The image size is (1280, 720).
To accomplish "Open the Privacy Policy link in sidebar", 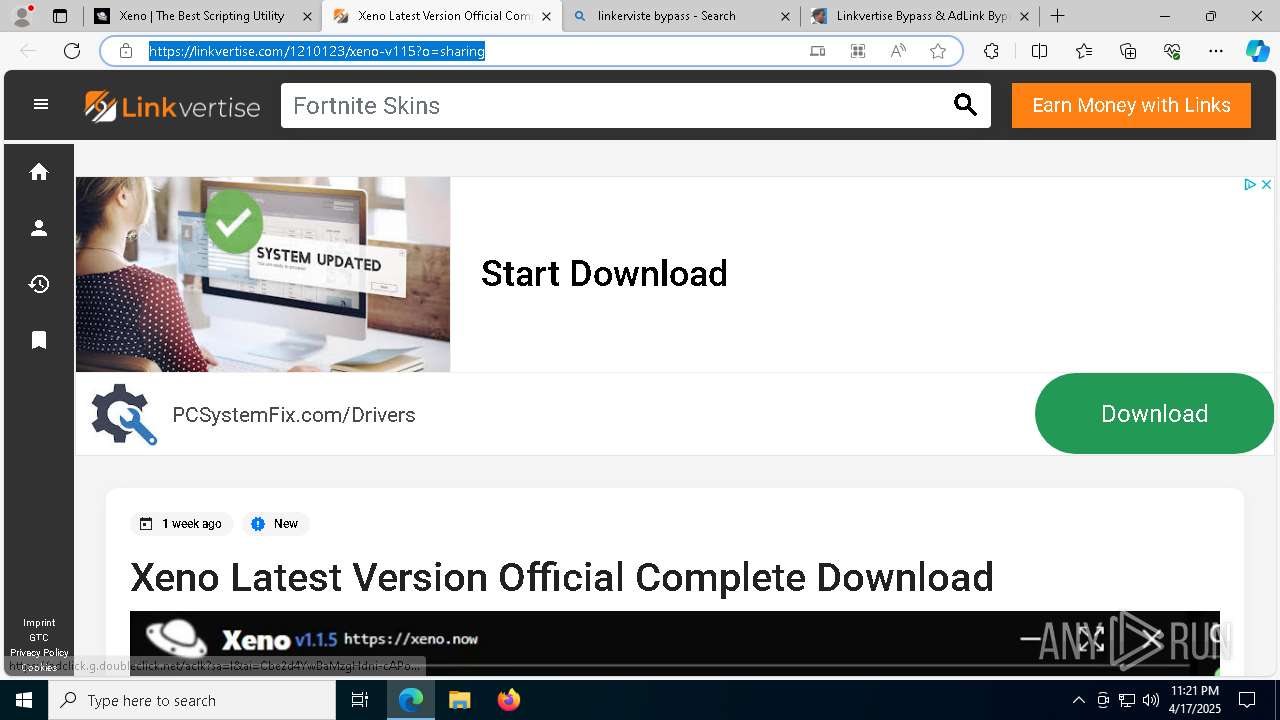I will tap(39, 653).
